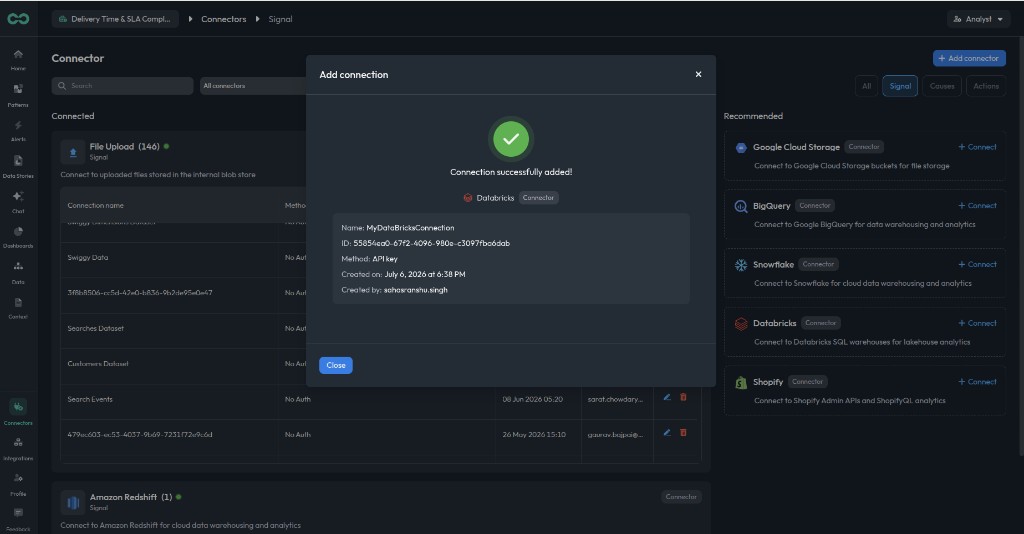Image resolution: width=1024 pixels, height=534 pixels.
Task: Connect Shopify connector
Action: 977,382
